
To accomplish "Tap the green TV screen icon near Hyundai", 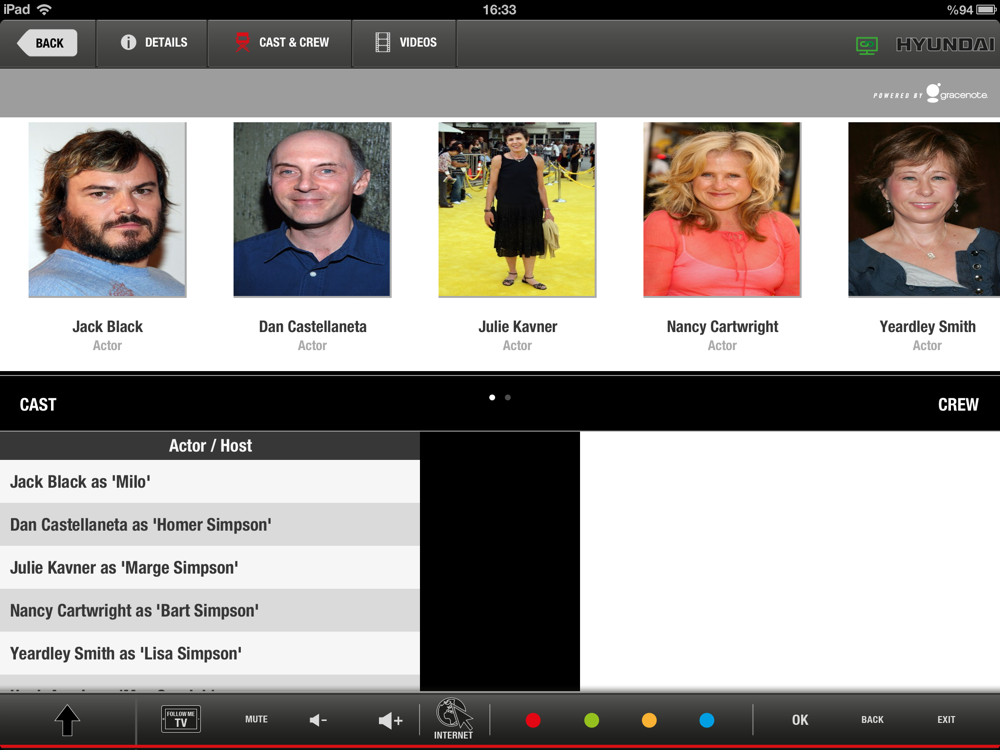I will tap(867, 45).
